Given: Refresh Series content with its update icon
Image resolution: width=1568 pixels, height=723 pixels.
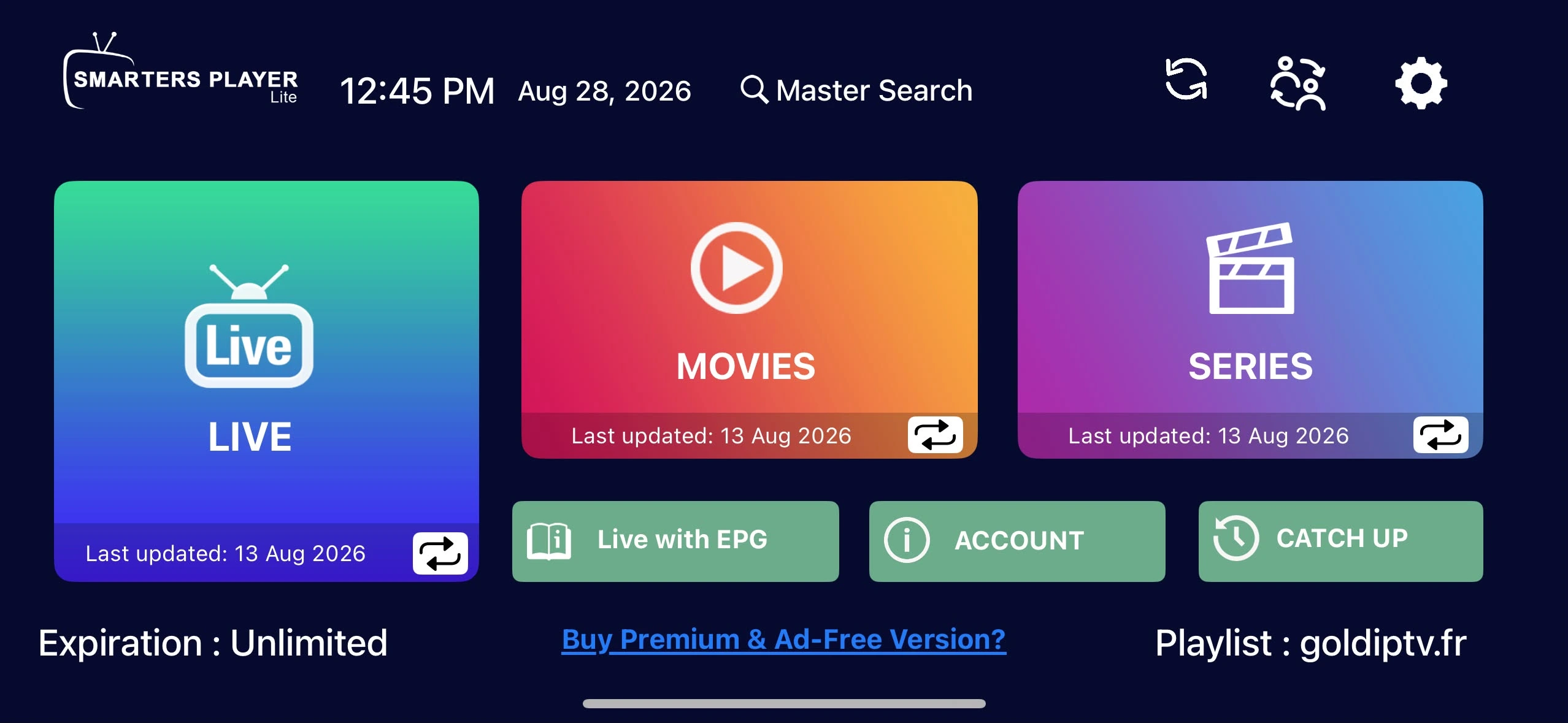Looking at the screenshot, I should pyautogui.click(x=1440, y=435).
